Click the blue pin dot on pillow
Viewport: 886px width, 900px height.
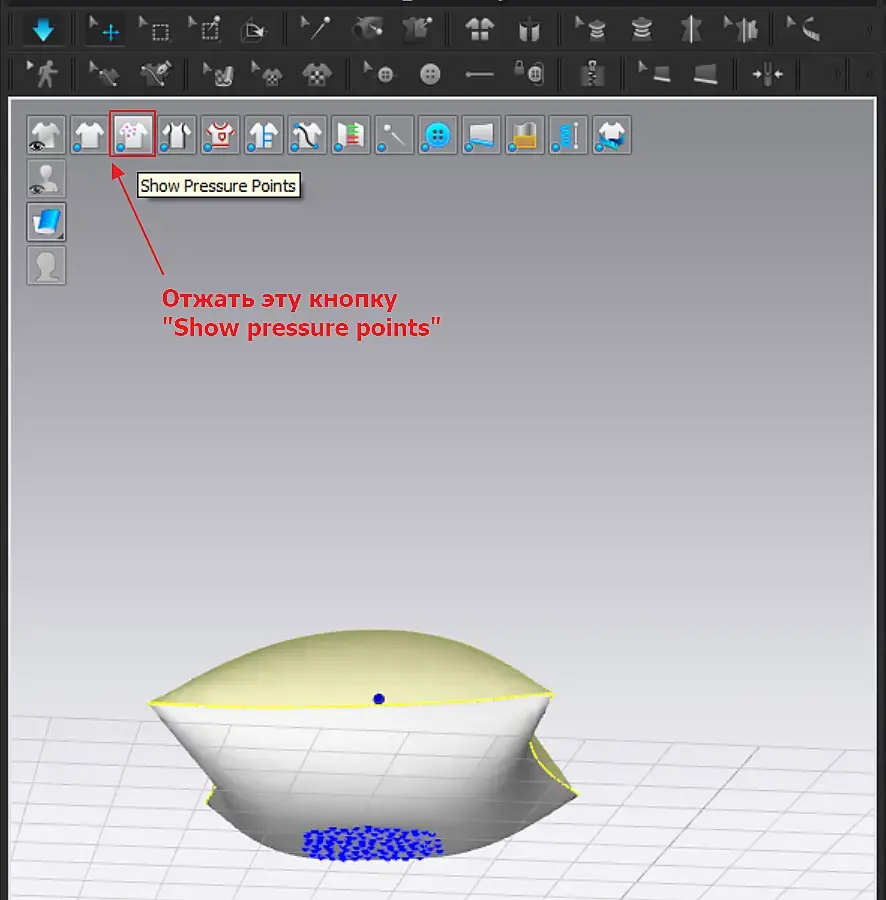379,699
